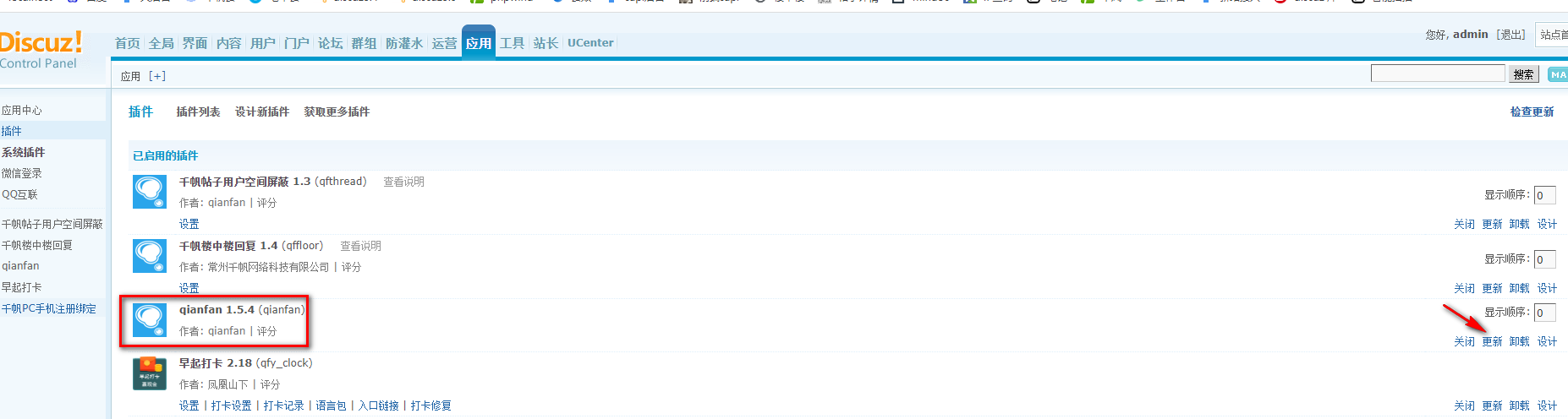Open 设置 for 千帆帖子用户空间屏蔽 plugin
This screenshot has height=419, width=1568.
click(189, 224)
